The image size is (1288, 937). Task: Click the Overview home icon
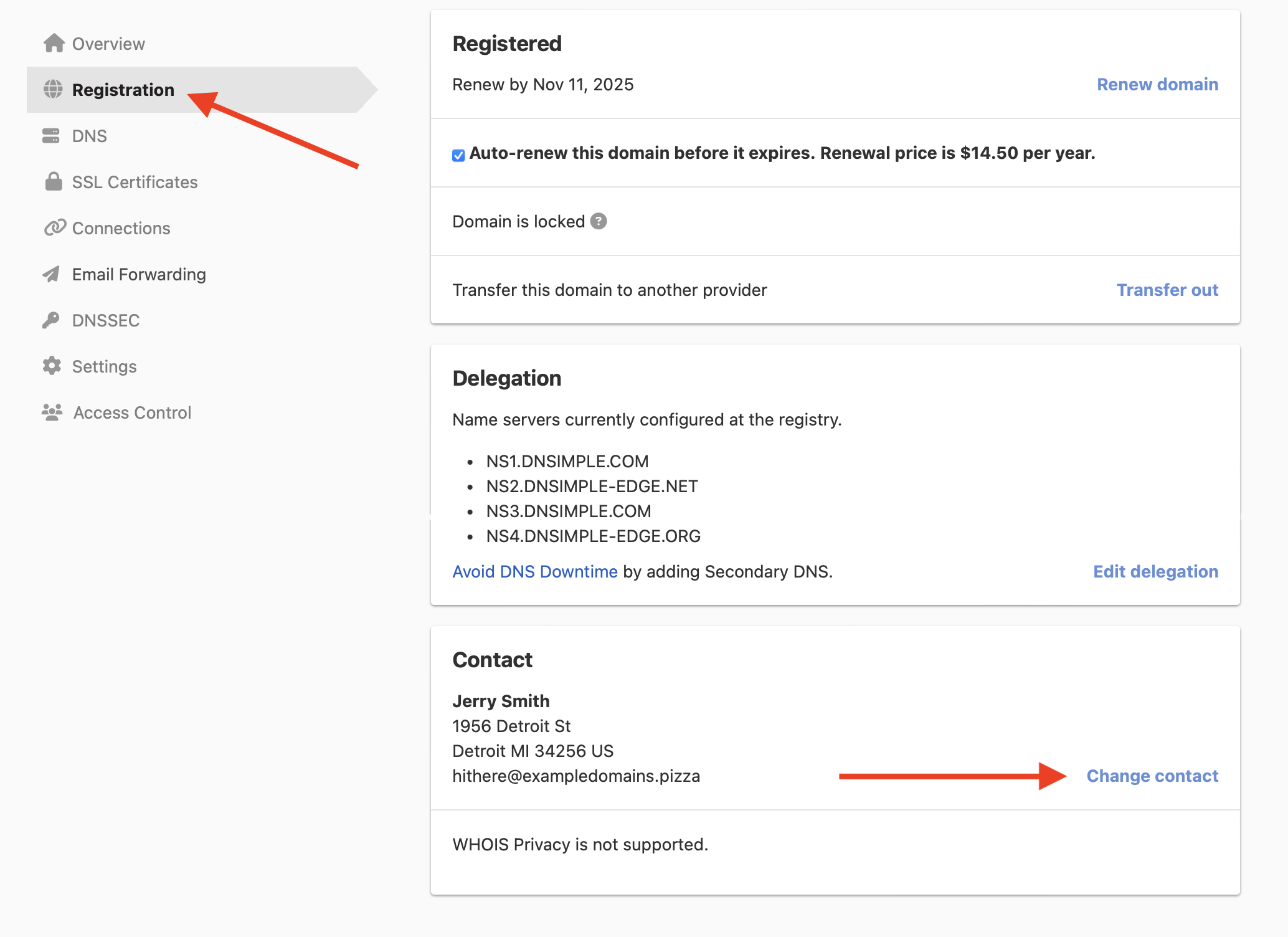tap(54, 43)
